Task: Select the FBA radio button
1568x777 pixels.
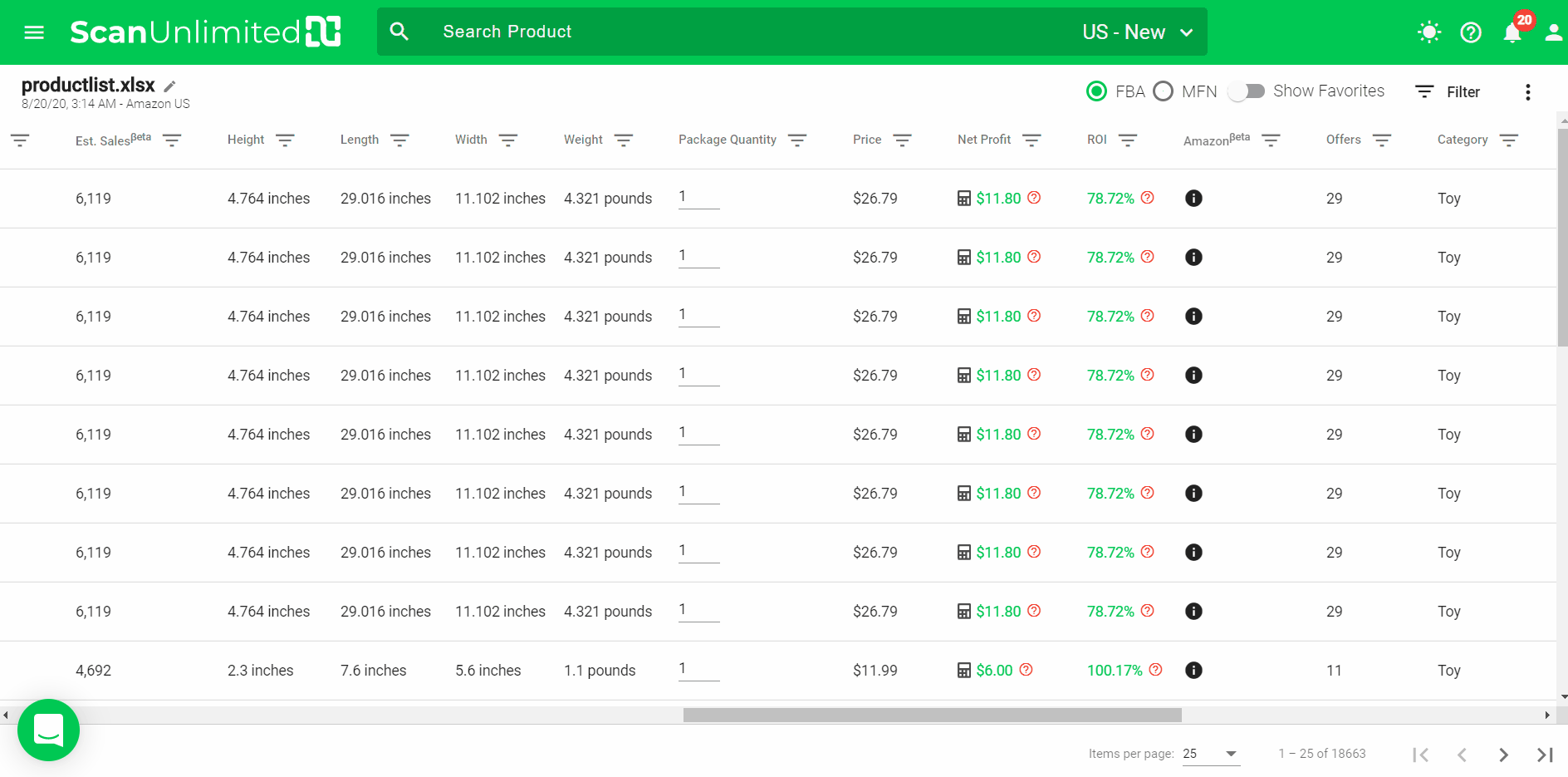Action: click(1096, 91)
